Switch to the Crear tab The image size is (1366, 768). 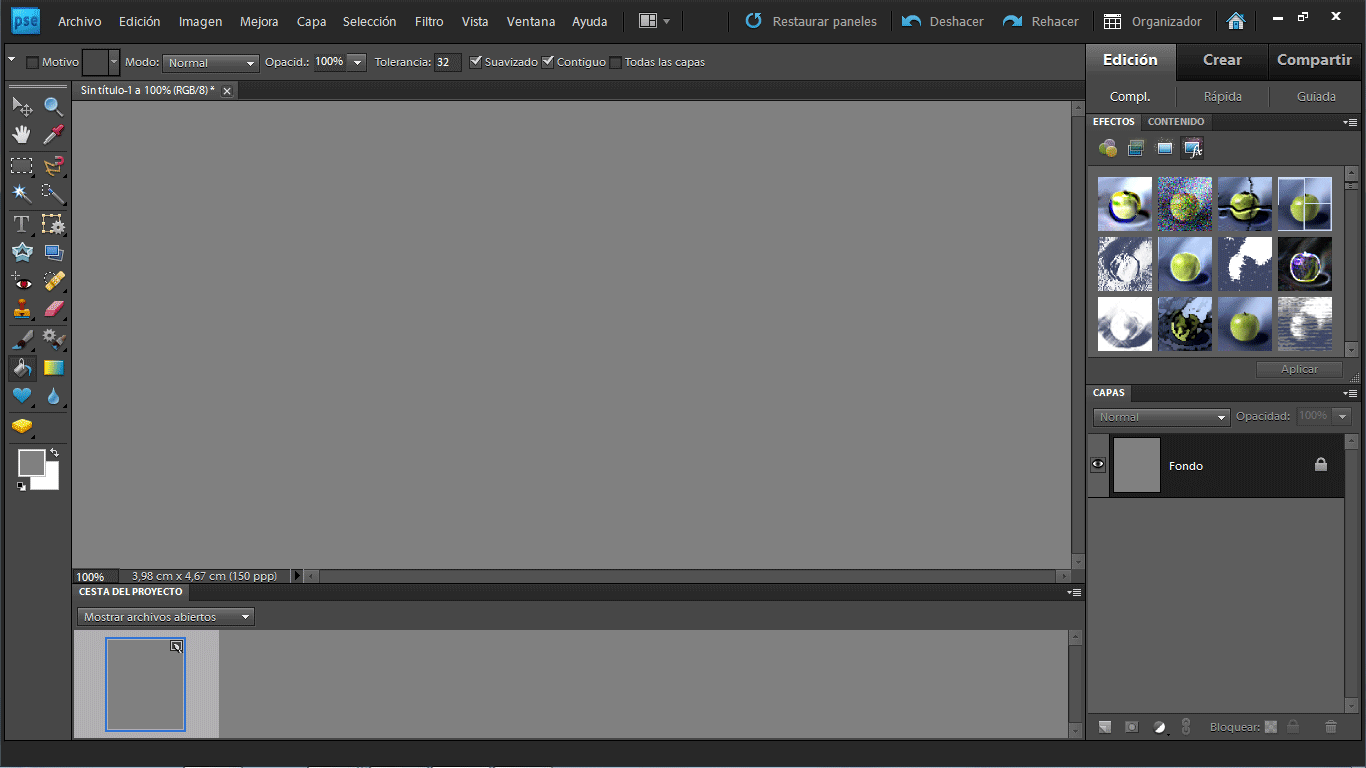pos(1222,60)
